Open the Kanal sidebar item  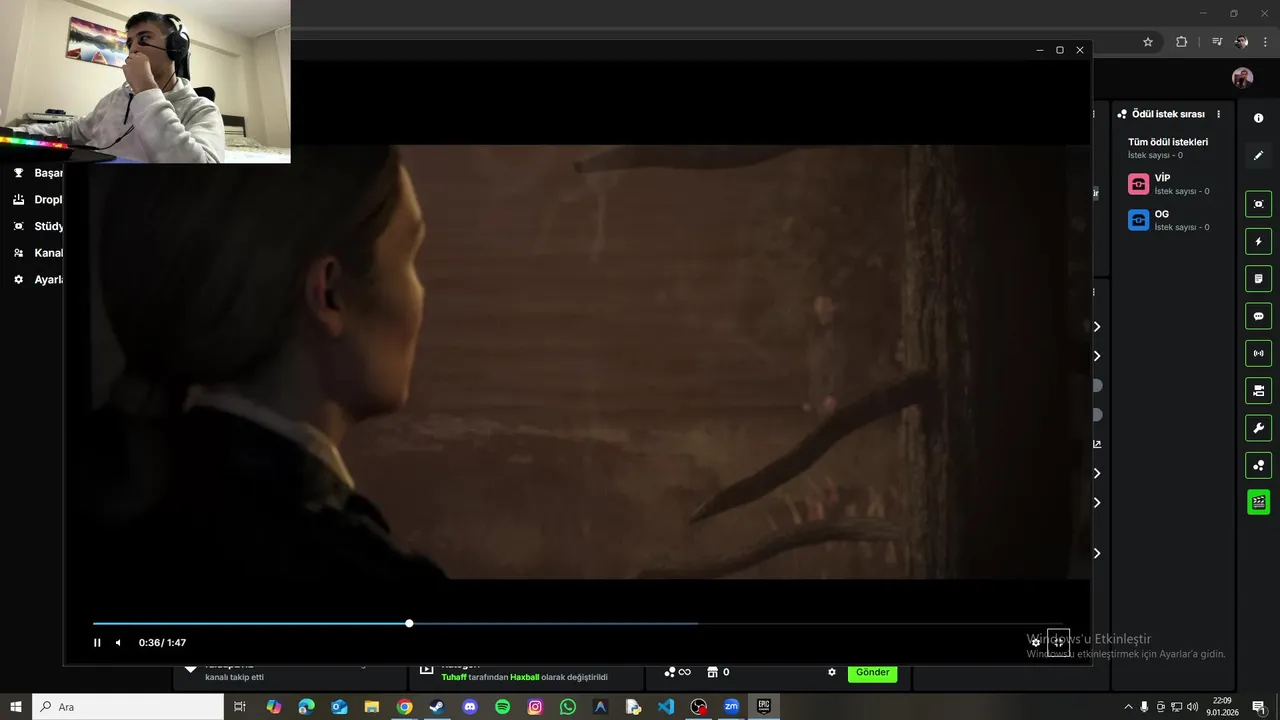click(38, 253)
